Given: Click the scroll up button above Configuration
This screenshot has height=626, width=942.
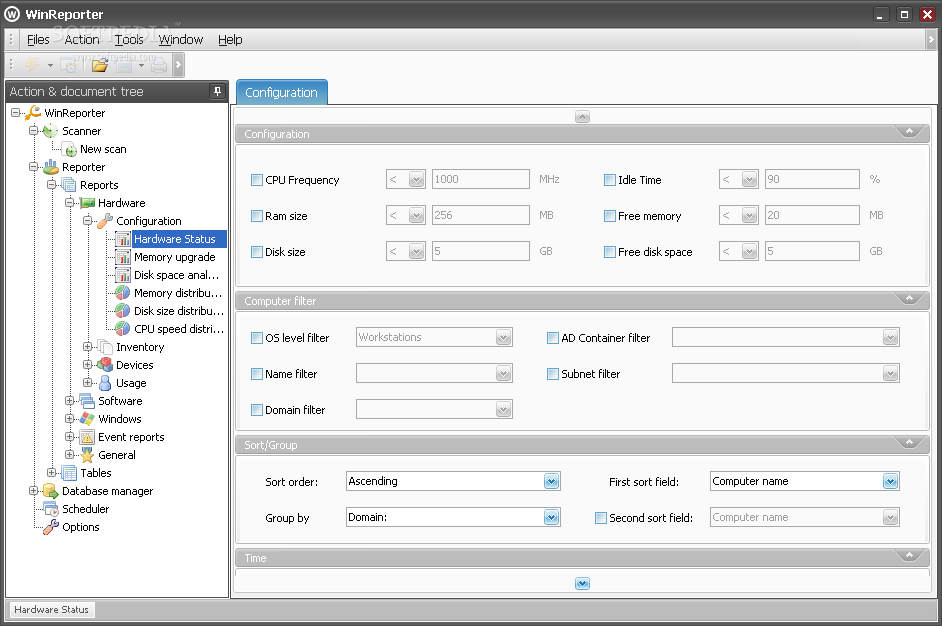Looking at the screenshot, I should (582, 117).
